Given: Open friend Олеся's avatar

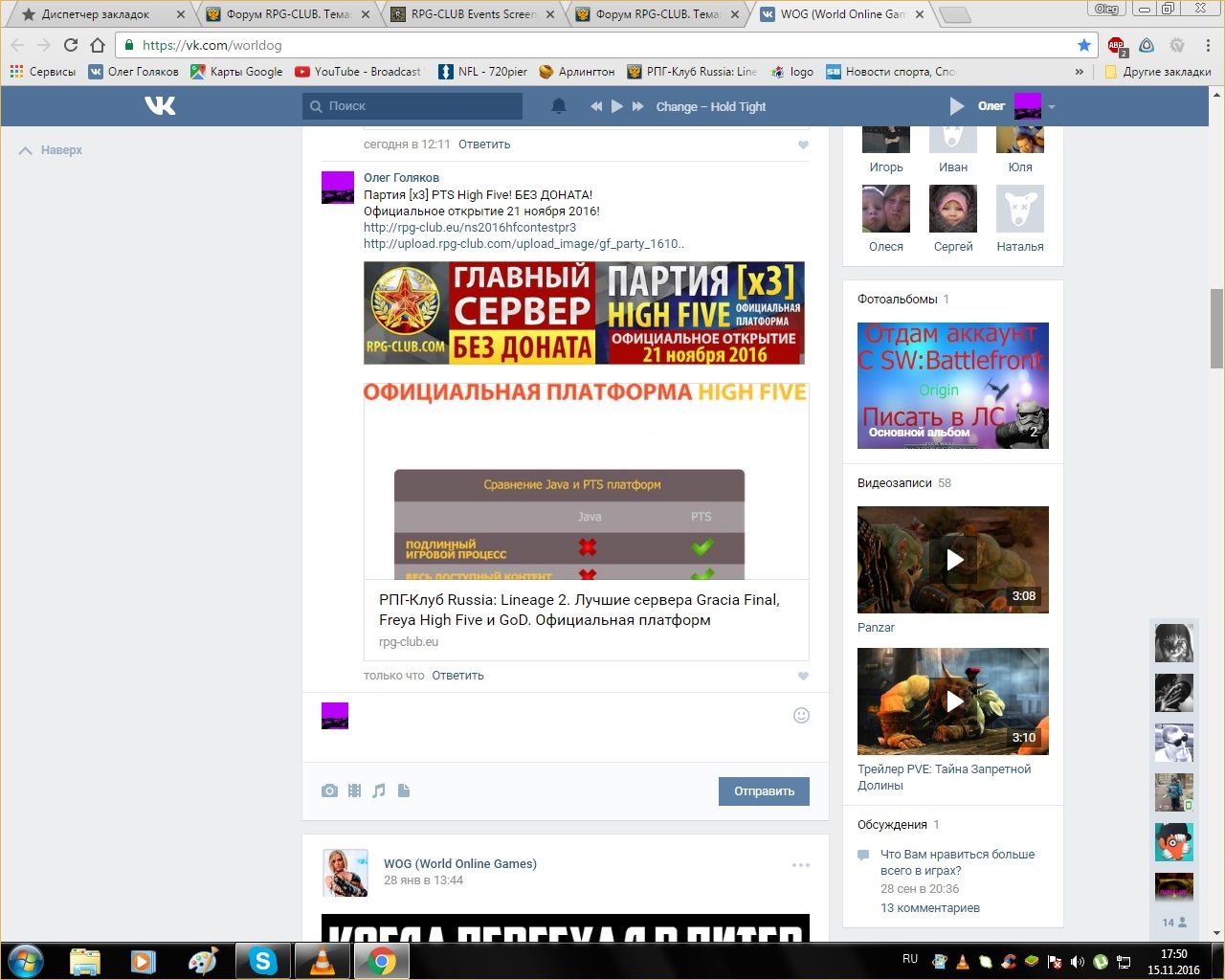Looking at the screenshot, I should [886, 209].
